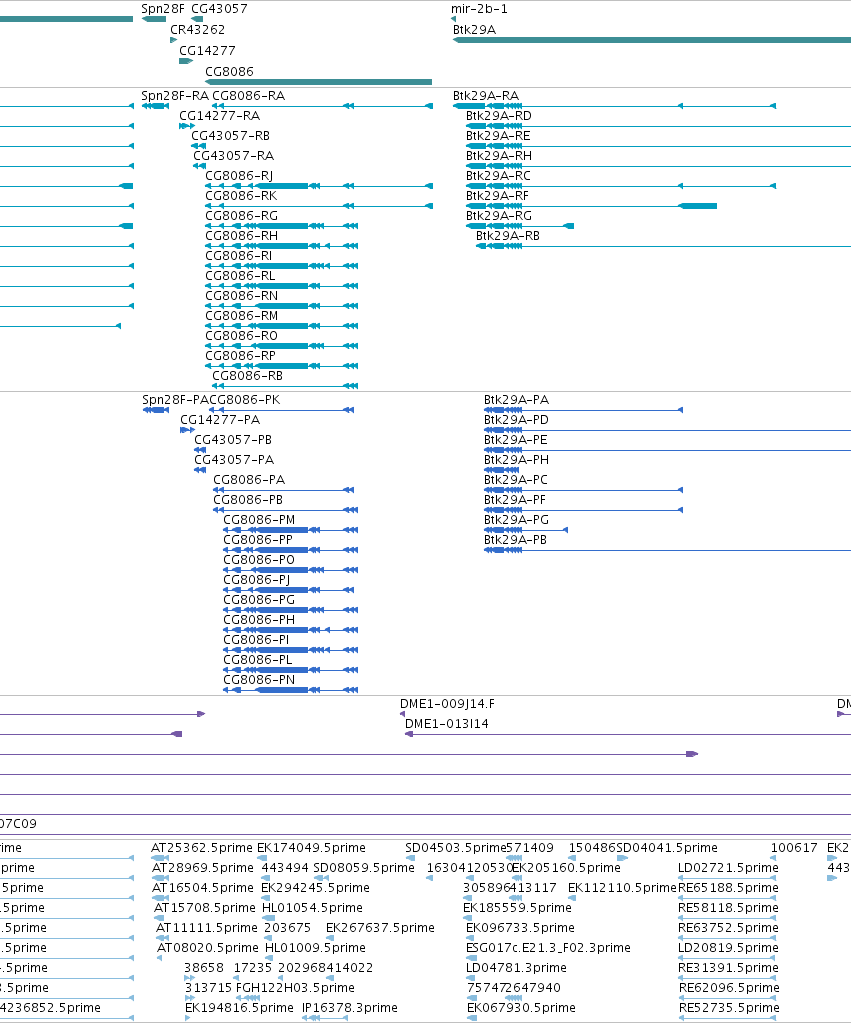Click the CG43057 gene label
This screenshot has width=851, height=1023.
tap(219, 9)
